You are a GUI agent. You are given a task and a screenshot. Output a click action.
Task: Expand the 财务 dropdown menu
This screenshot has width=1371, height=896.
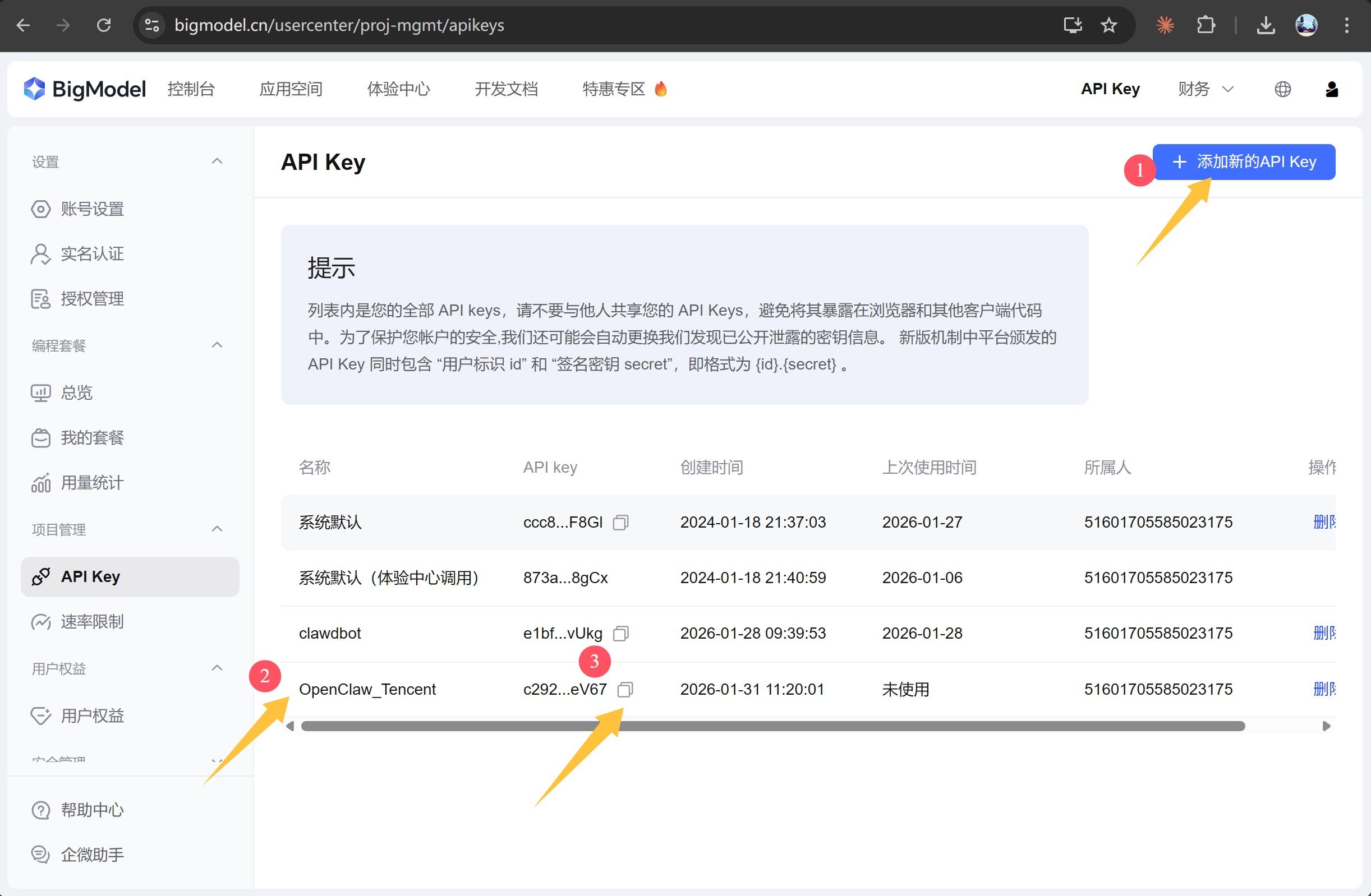[1205, 89]
